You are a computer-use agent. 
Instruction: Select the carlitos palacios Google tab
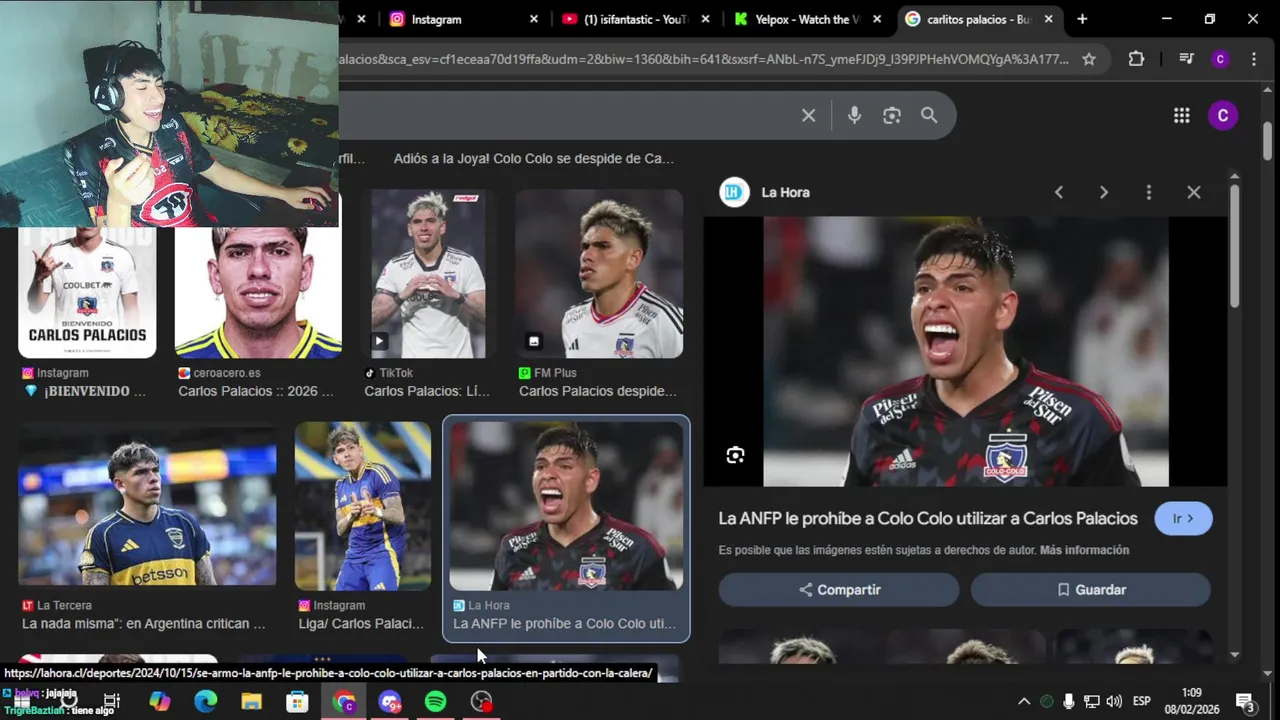click(980, 19)
